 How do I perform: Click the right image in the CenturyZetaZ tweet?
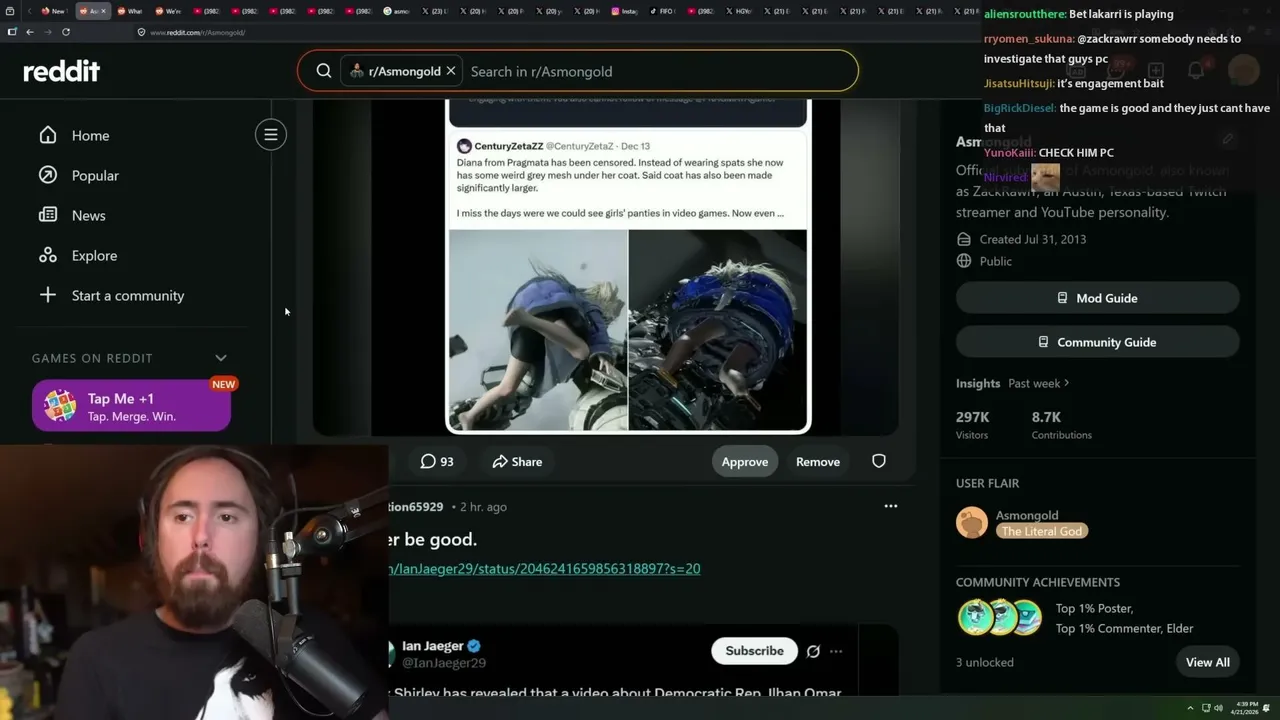718,330
